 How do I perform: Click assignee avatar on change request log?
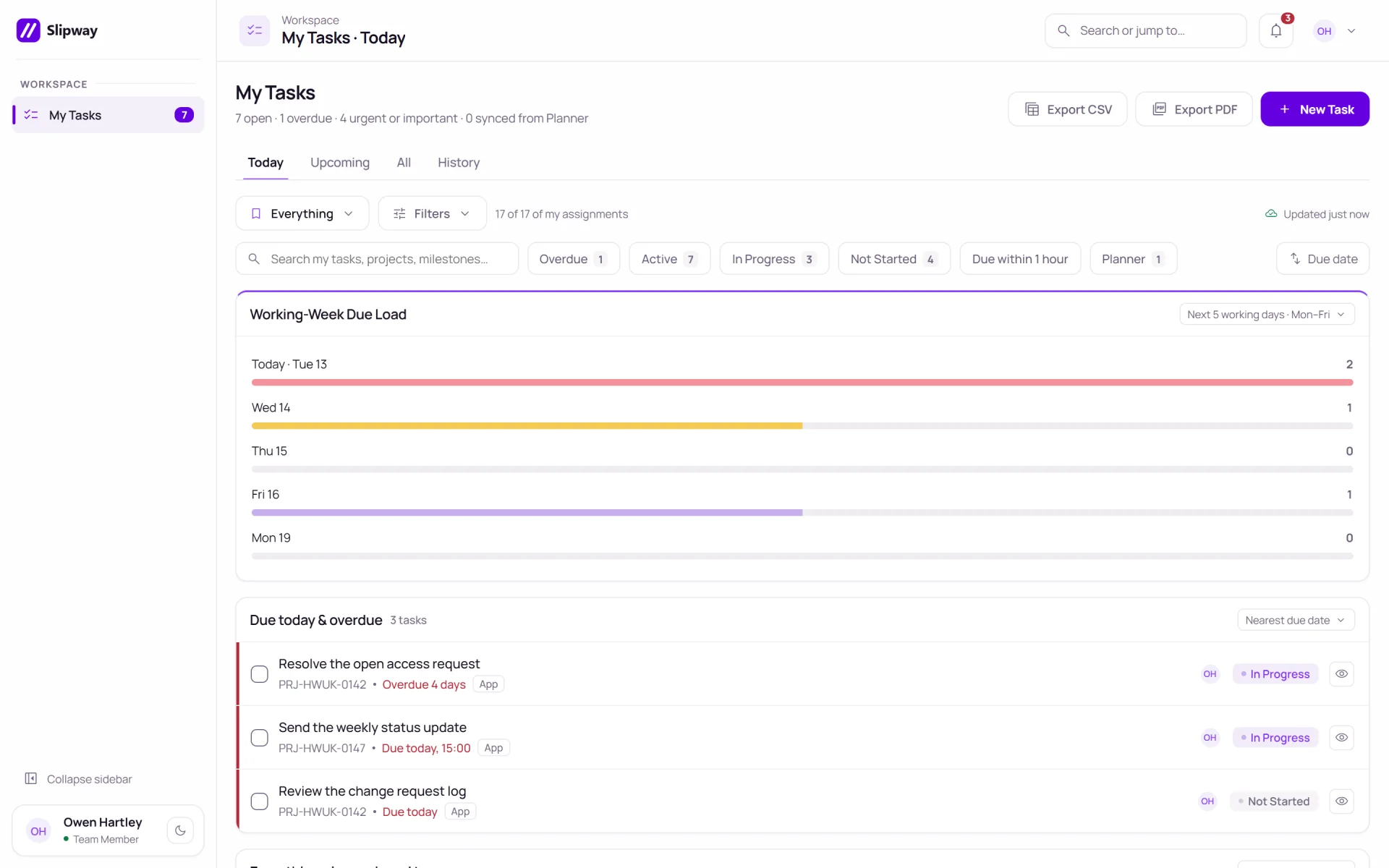[1207, 801]
